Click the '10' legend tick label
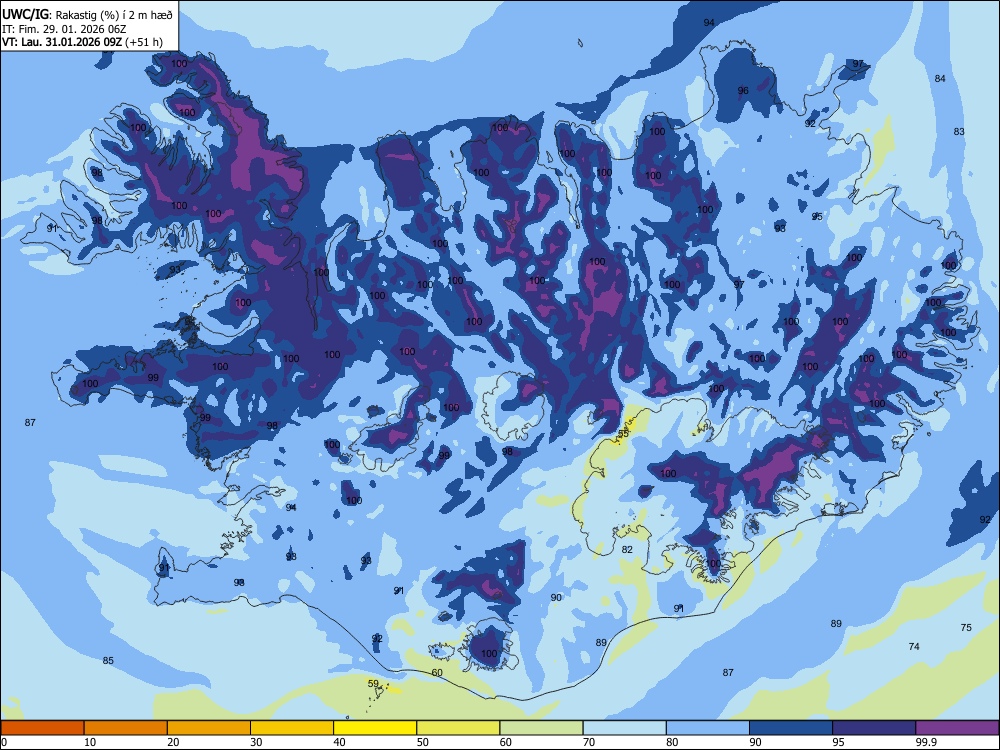Screen dimensions: 1000x750 tap(90, 742)
